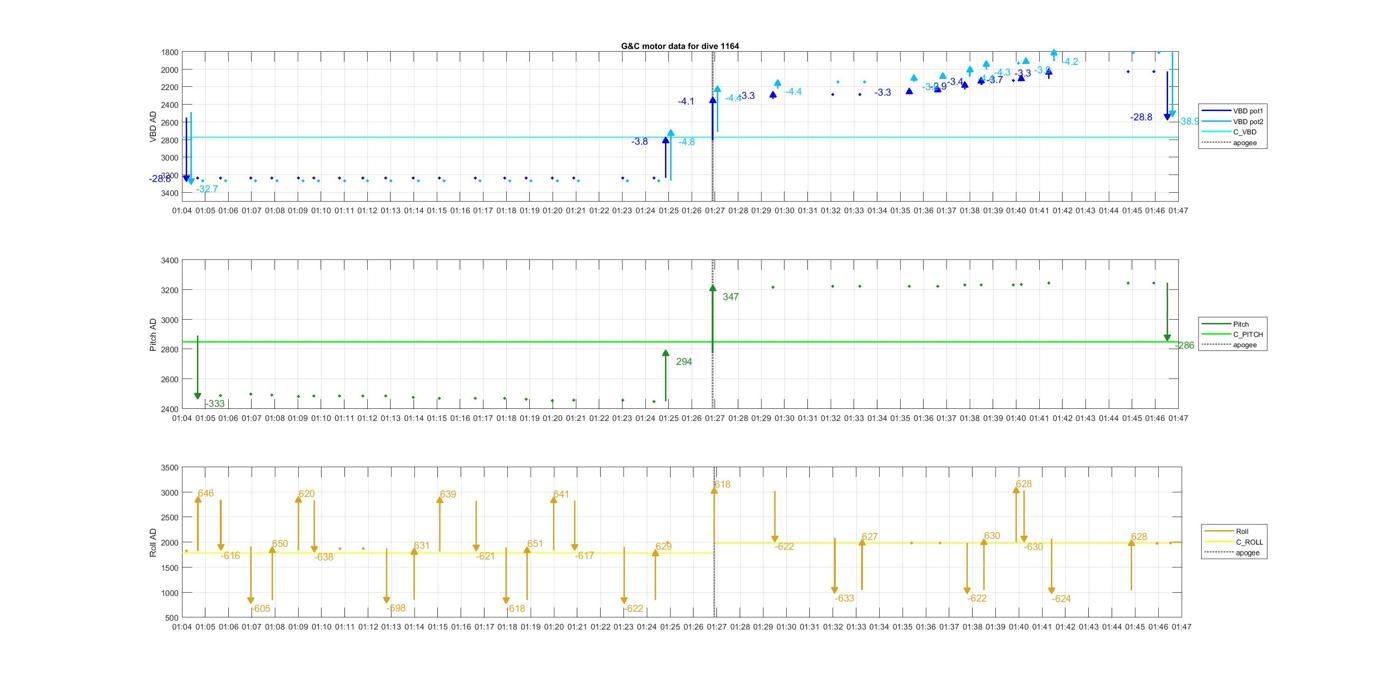
Task: Click 'apogee' in the Pitch legend
Action: coord(1244,345)
